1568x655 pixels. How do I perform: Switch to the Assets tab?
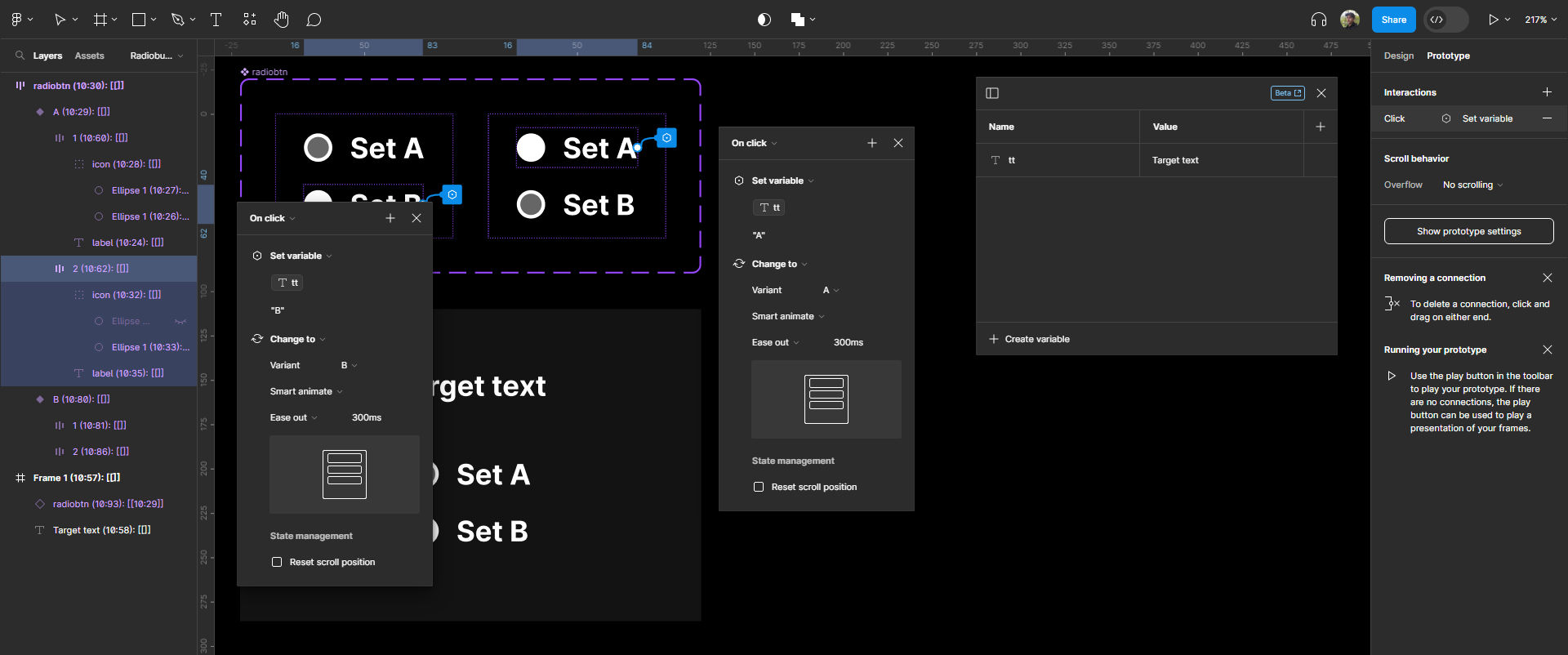tap(89, 56)
